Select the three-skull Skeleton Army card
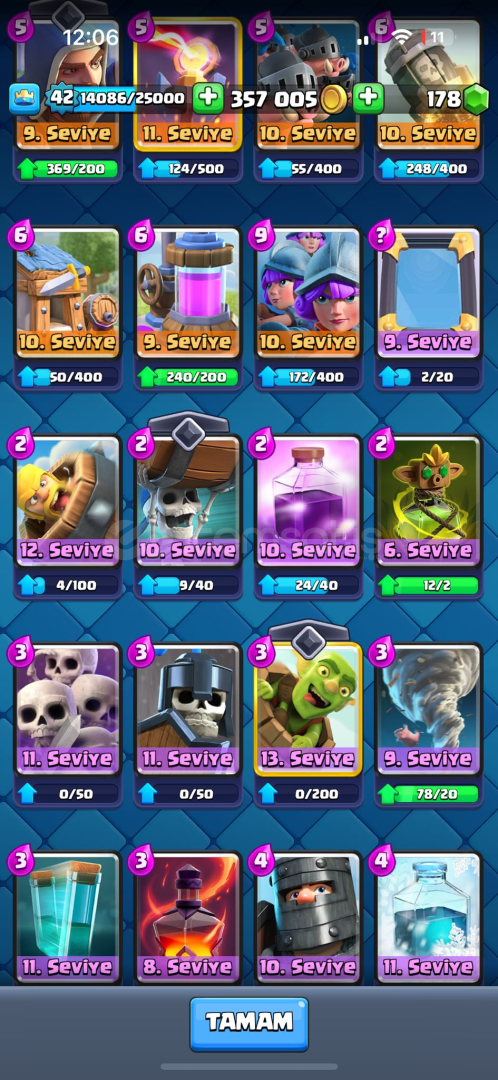Image resolution: width=498 pixels, height=1080 pixels. [x=68, y=710]
